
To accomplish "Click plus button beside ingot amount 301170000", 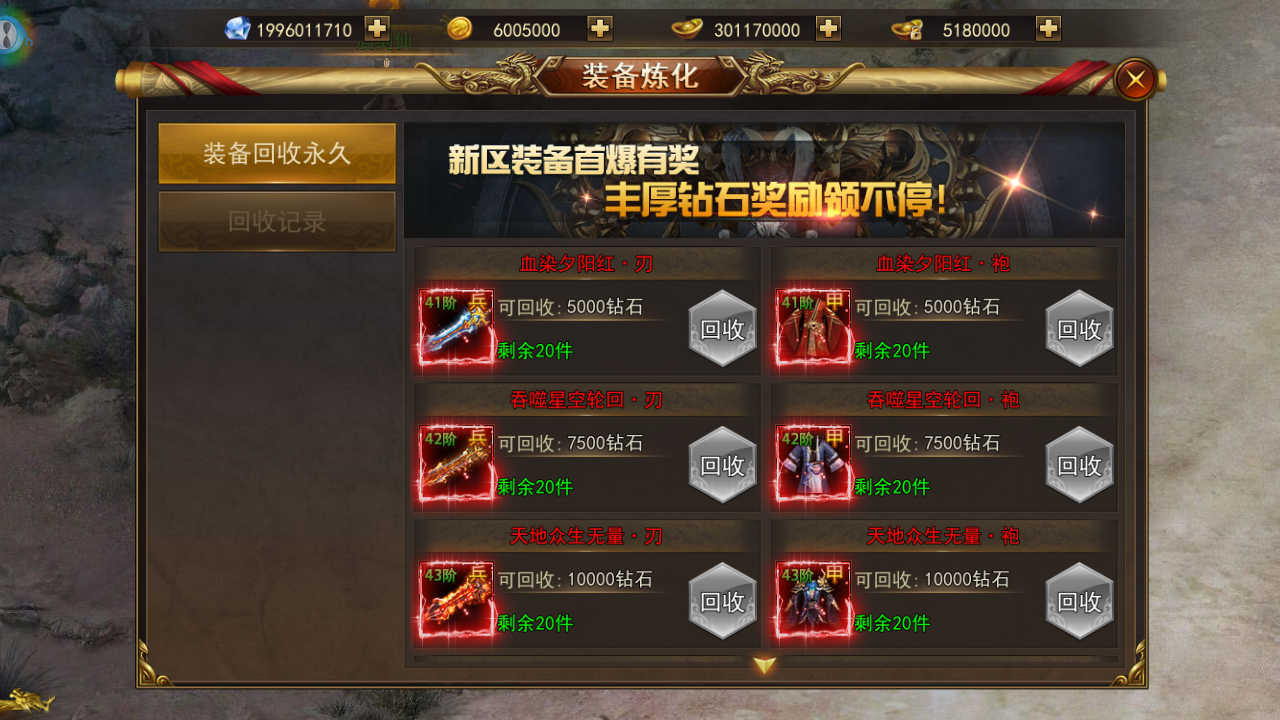I will 828,29.
